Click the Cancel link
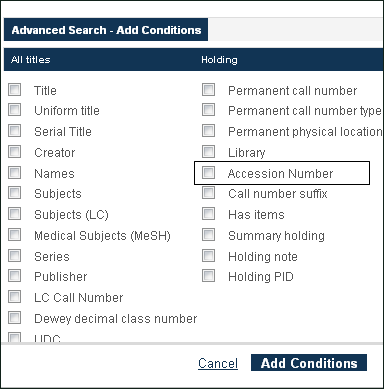384x389 pixels. pos(218,363)
